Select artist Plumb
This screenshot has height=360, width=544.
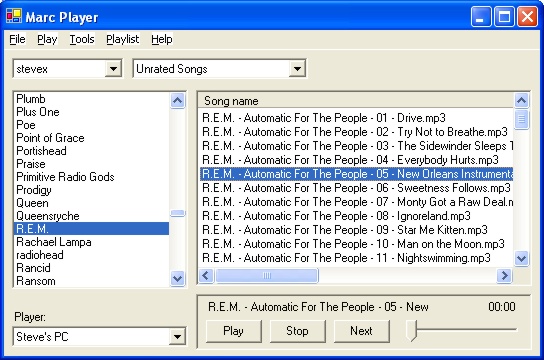click(92, 99)
